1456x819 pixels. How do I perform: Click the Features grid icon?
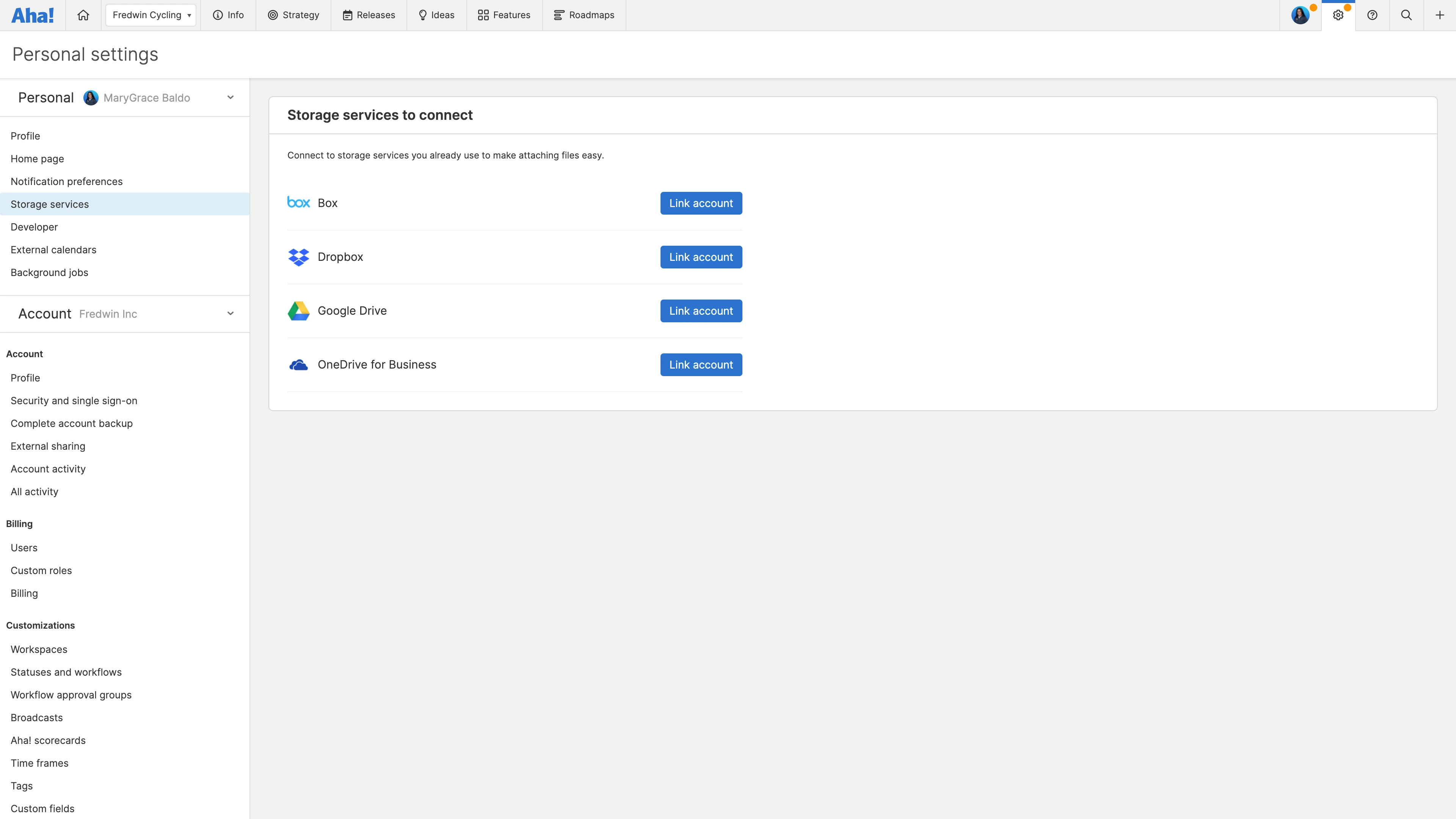(483, 15)
